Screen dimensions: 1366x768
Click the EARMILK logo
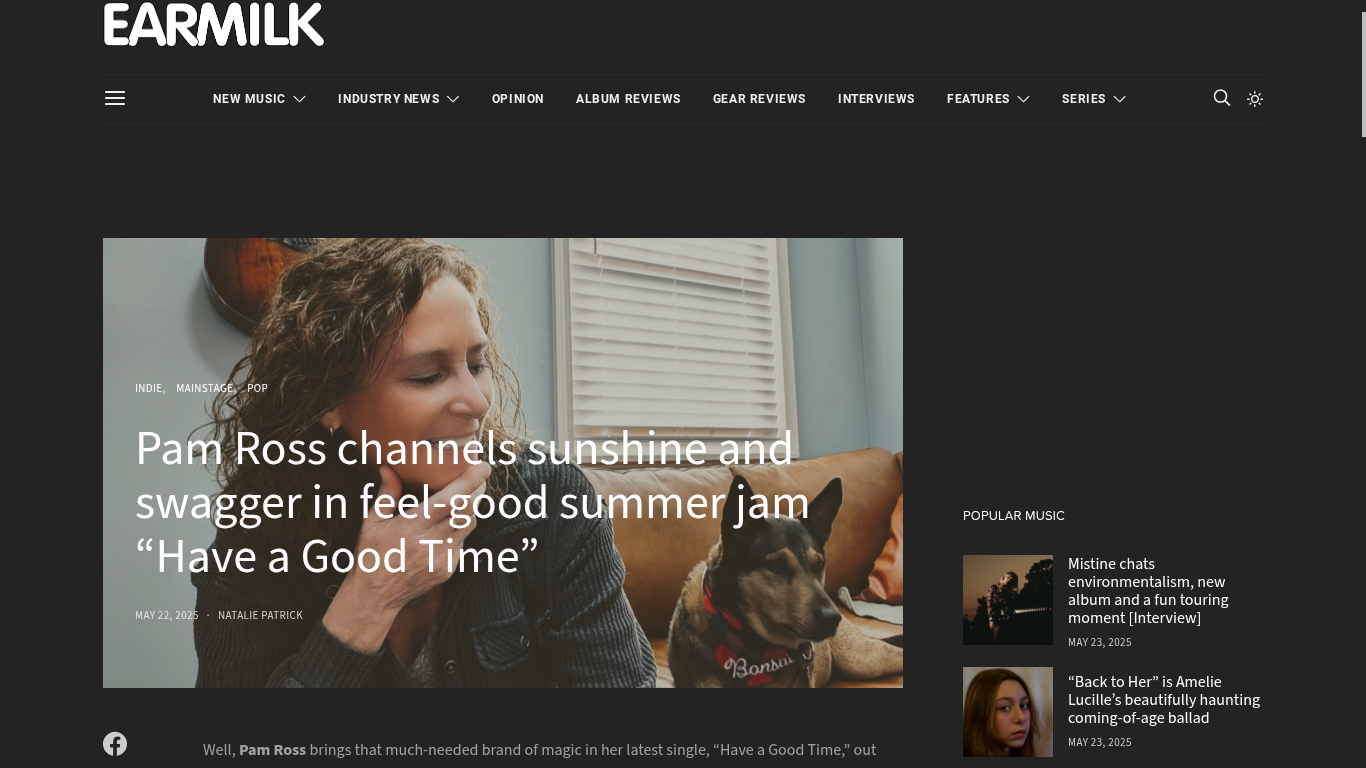tap(214, 24)
